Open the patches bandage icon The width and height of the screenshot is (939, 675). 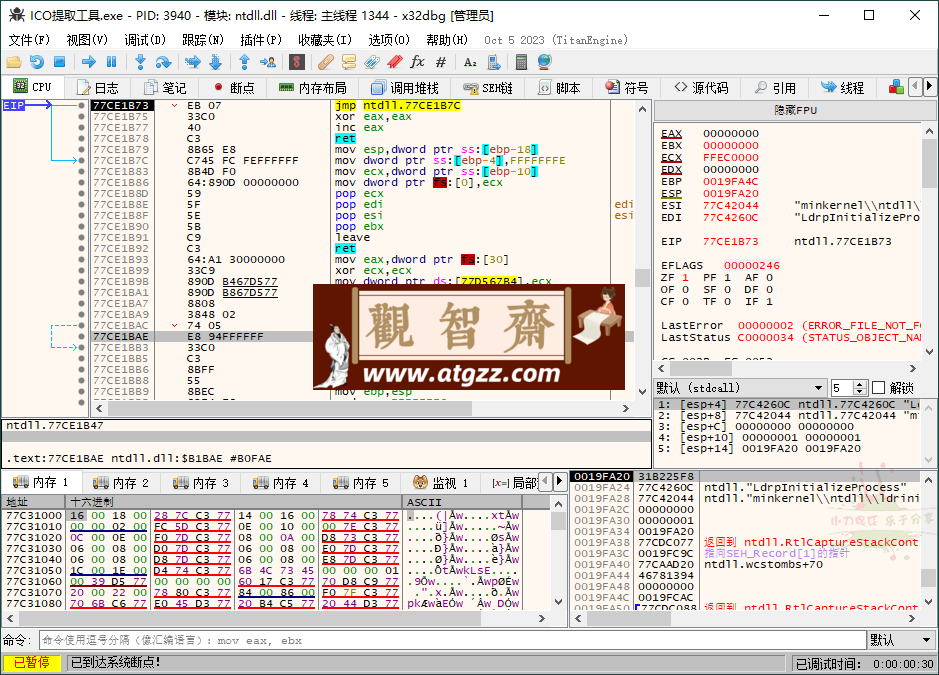(326, 62)
